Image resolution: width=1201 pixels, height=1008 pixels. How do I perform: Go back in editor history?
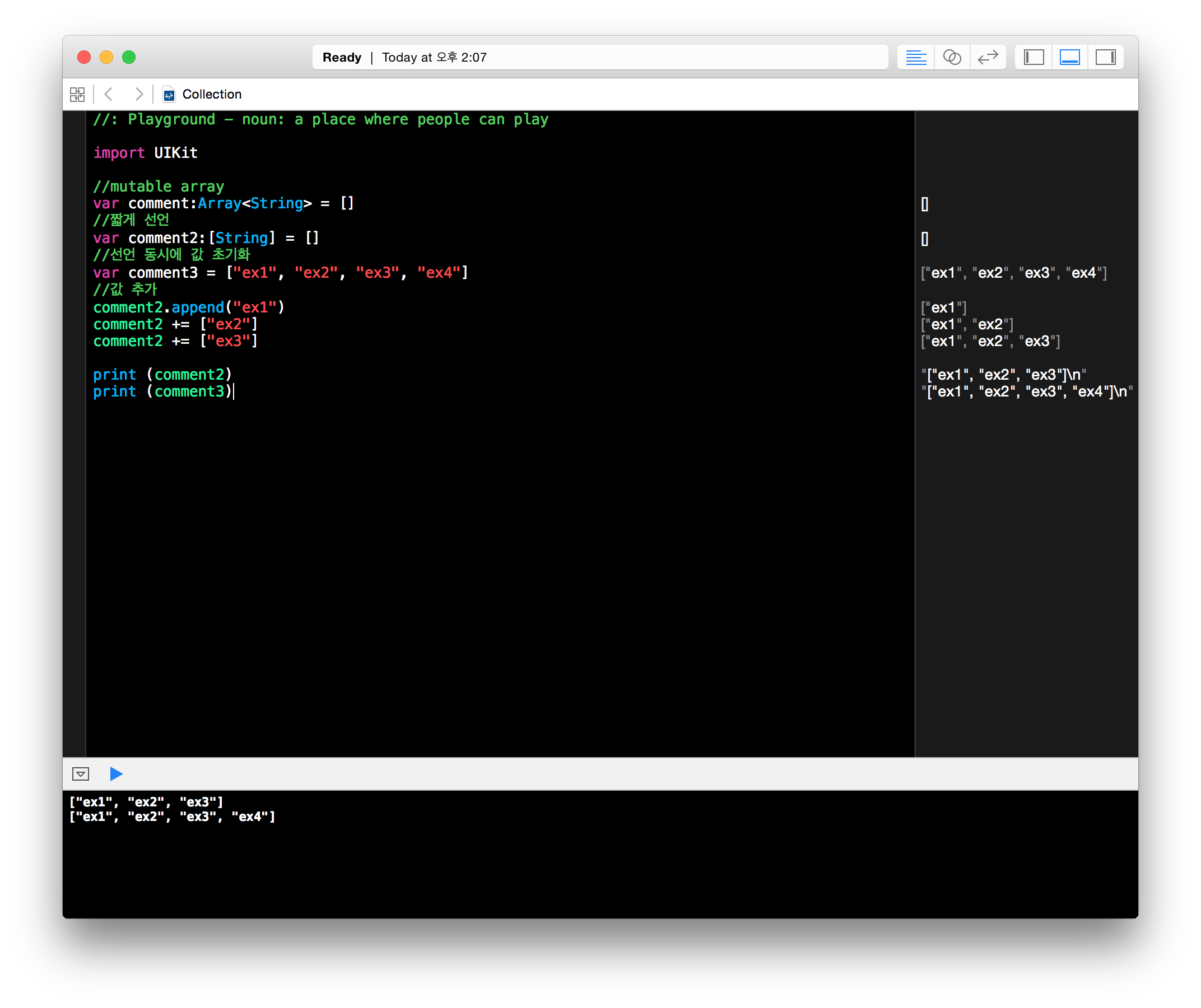coord(109,94)
